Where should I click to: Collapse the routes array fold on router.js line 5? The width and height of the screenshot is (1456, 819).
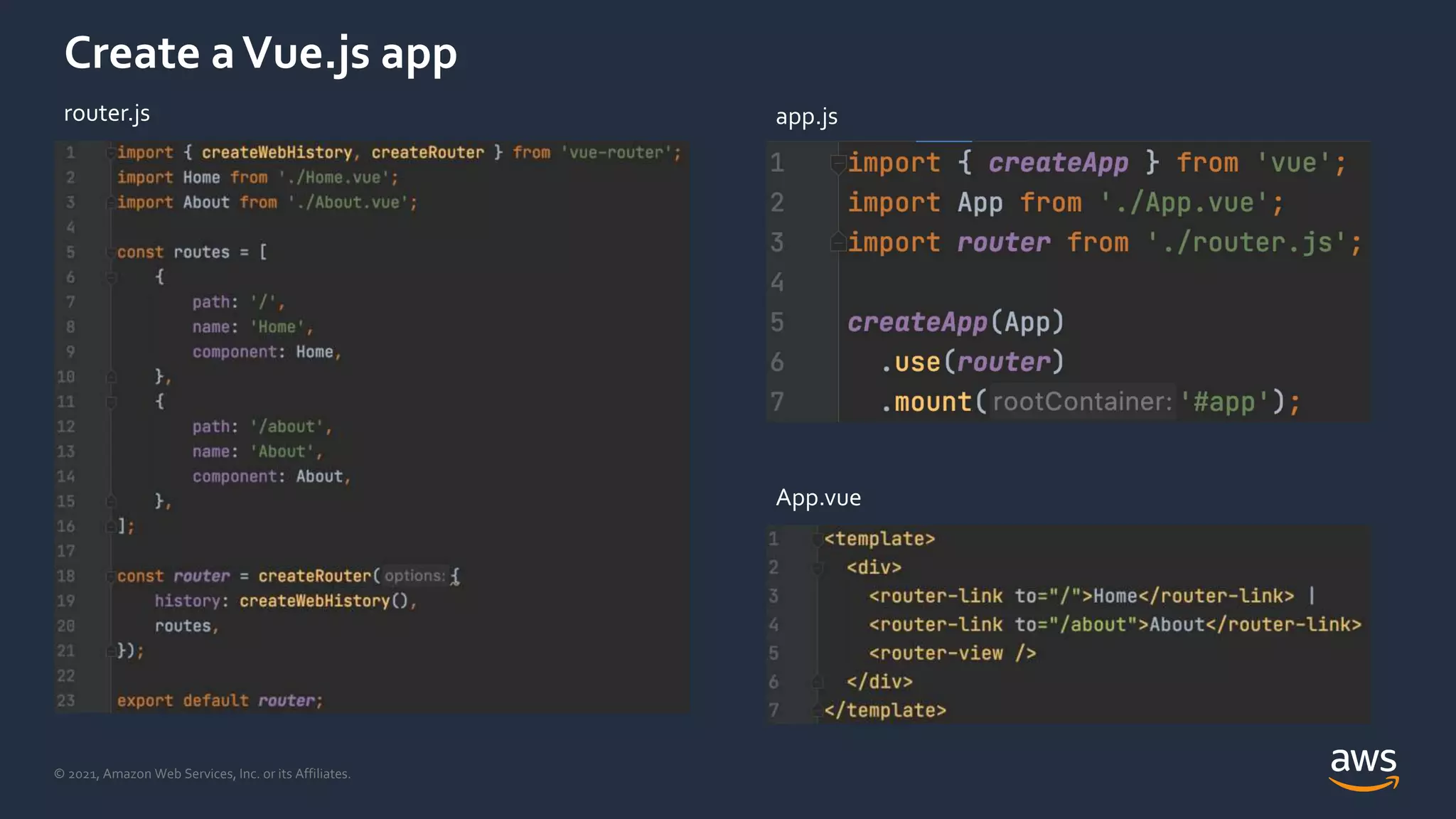point(112,252)
